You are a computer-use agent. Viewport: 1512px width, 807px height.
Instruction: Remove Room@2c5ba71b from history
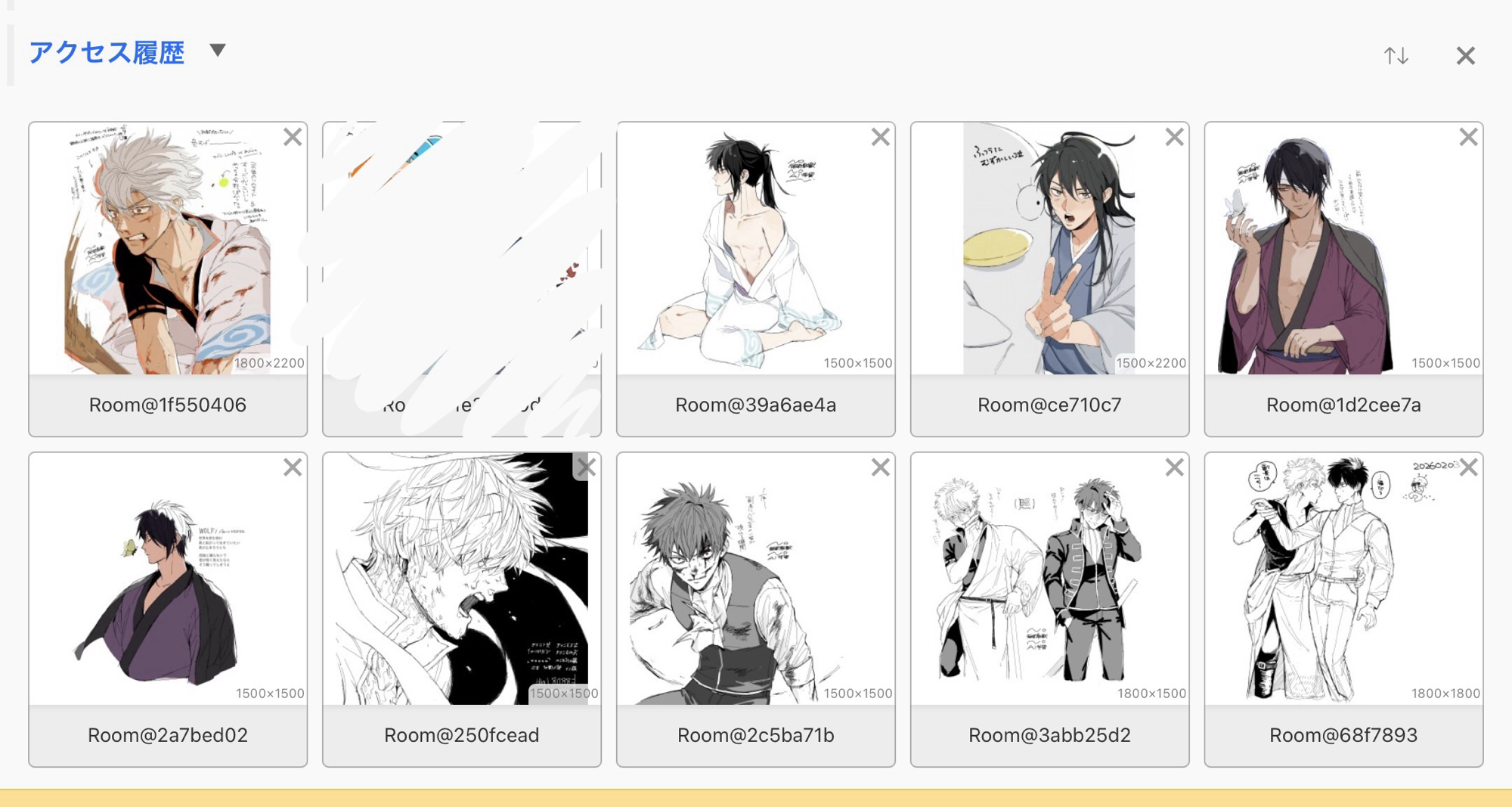880,467
